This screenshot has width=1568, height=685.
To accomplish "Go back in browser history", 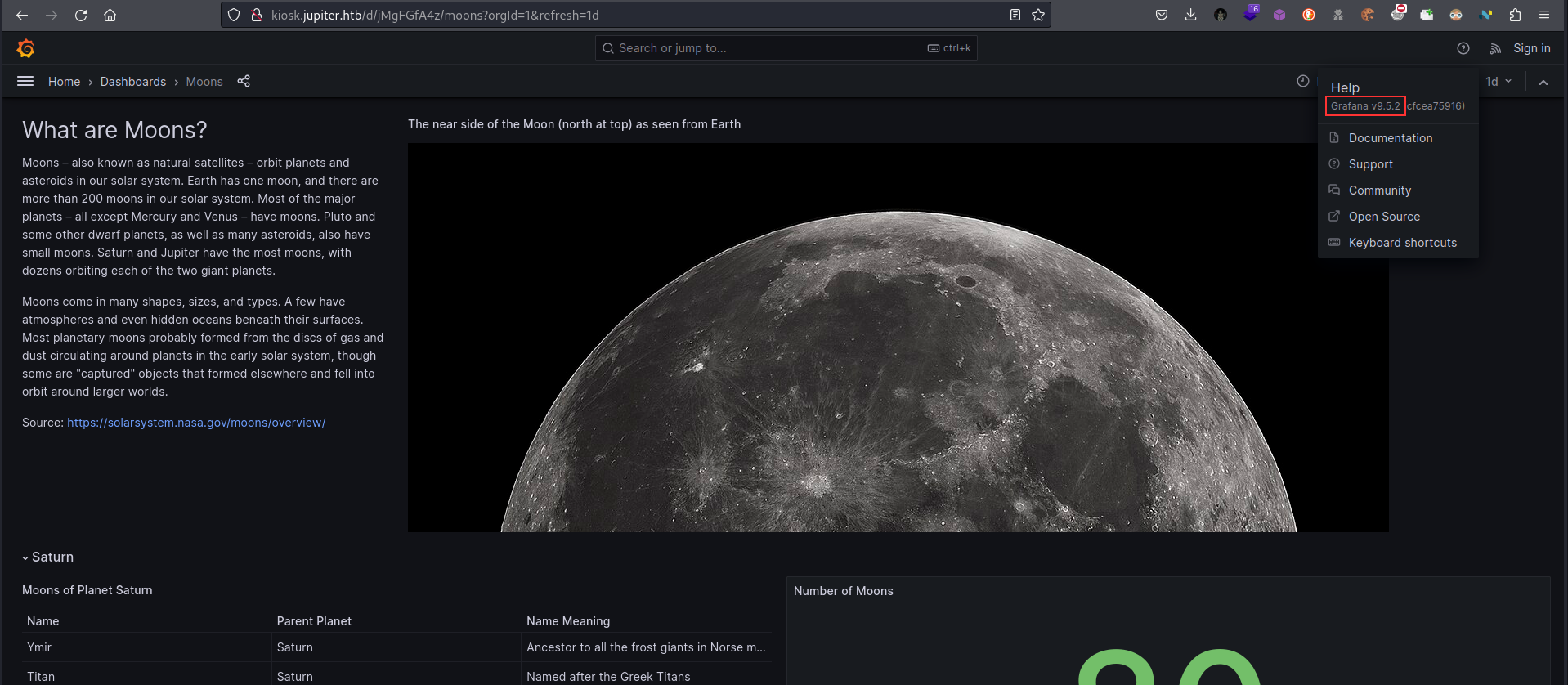I will (x=22, y=15).
